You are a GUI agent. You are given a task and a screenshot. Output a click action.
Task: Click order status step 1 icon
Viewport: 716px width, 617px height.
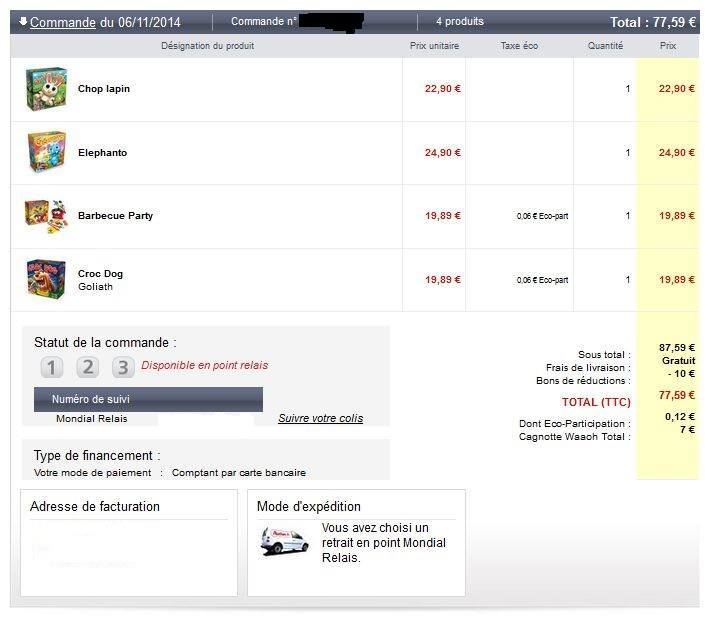tap(52, 367)
